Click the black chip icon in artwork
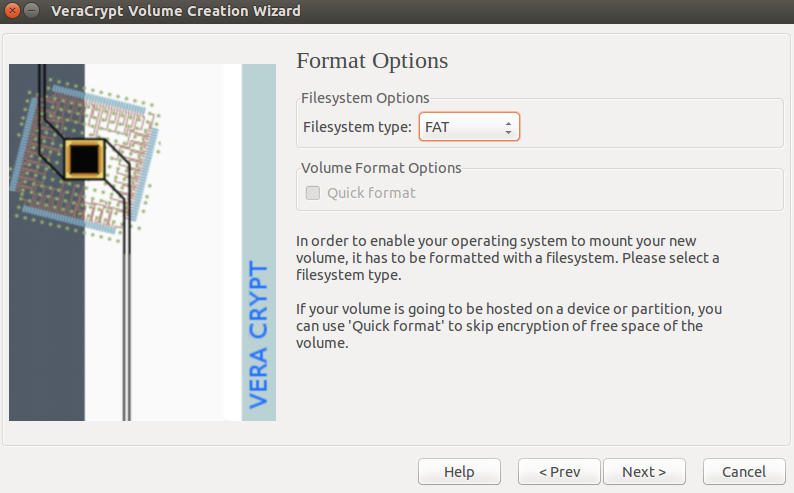 click(84, 159)
